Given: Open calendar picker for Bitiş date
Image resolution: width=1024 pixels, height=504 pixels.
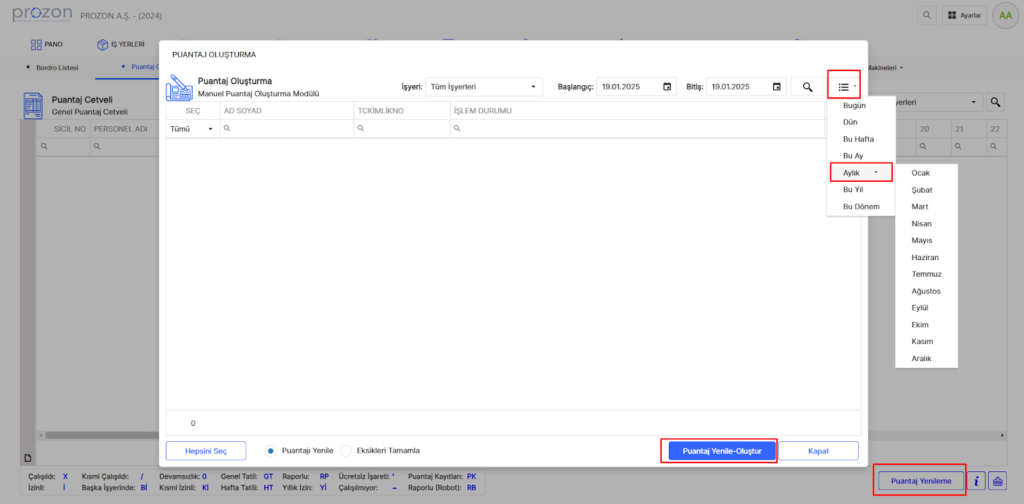Looking at the screenshot, I should click(777, 87).
